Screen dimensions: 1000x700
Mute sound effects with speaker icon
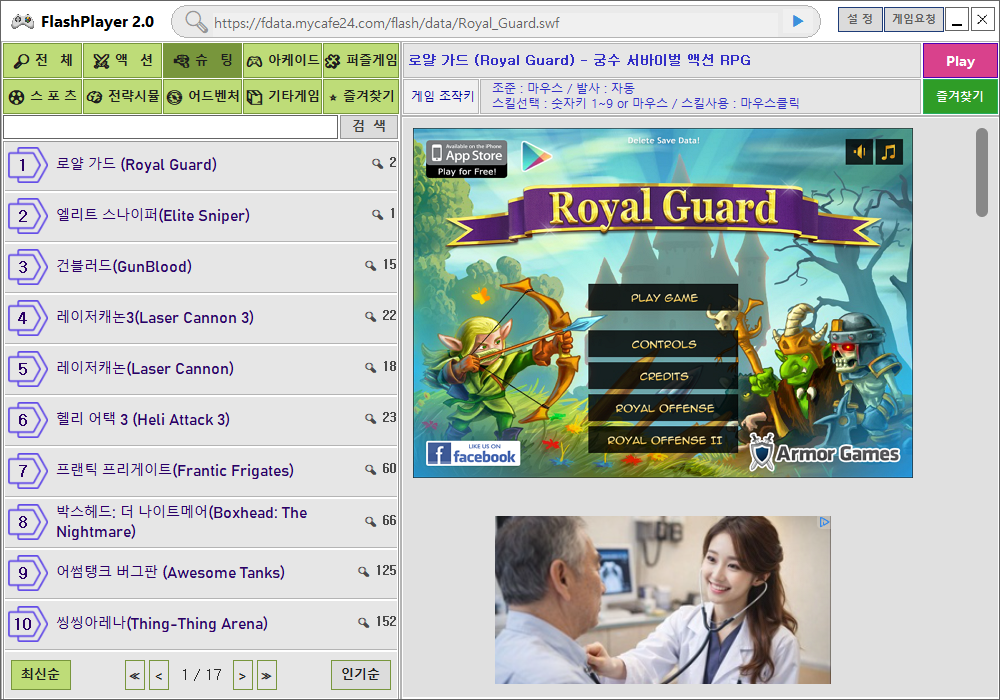click(x=859, y=152)
